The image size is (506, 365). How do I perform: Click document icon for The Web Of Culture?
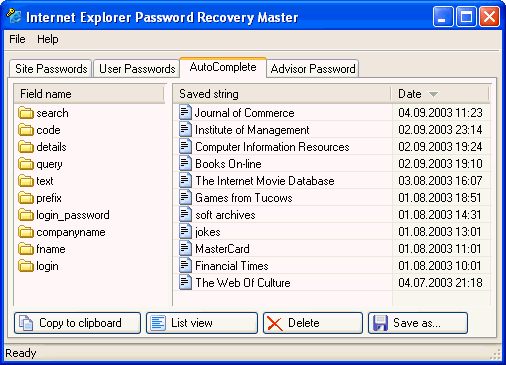click(185, 282)
